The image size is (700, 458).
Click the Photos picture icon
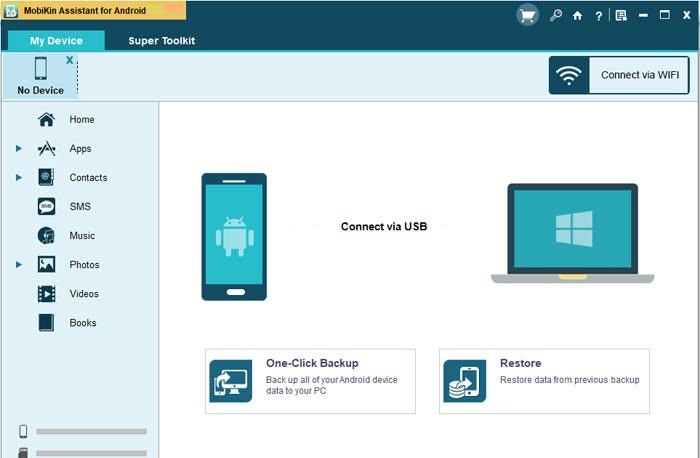(46, 264)
